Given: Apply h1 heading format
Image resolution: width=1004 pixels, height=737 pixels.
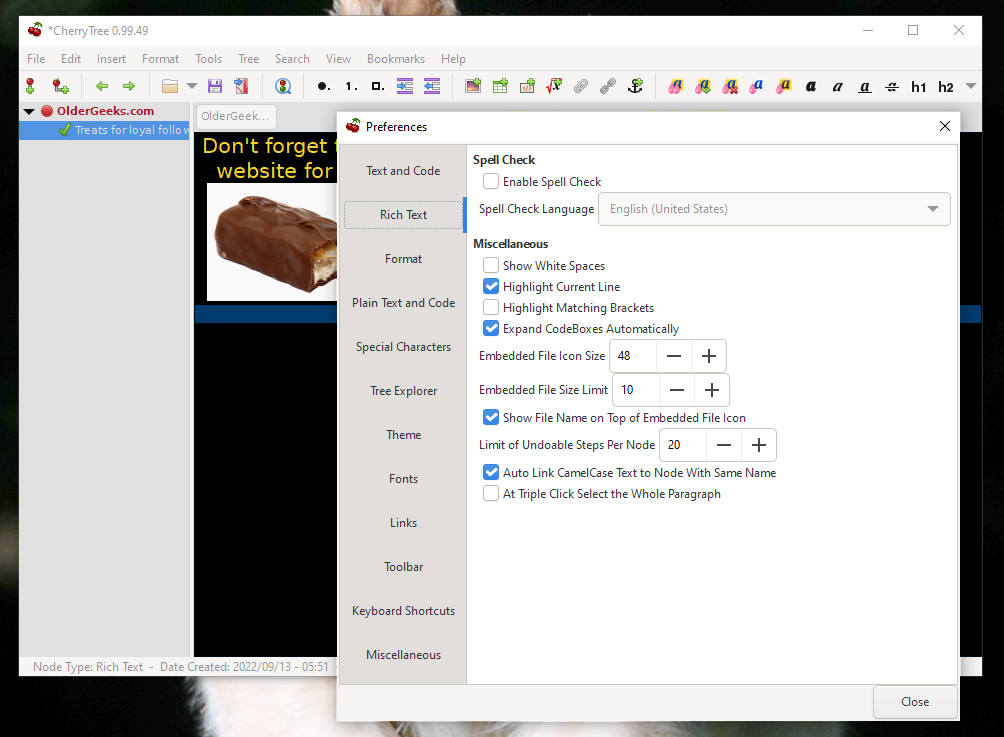Looking at the screenshot, I should 919,86.
